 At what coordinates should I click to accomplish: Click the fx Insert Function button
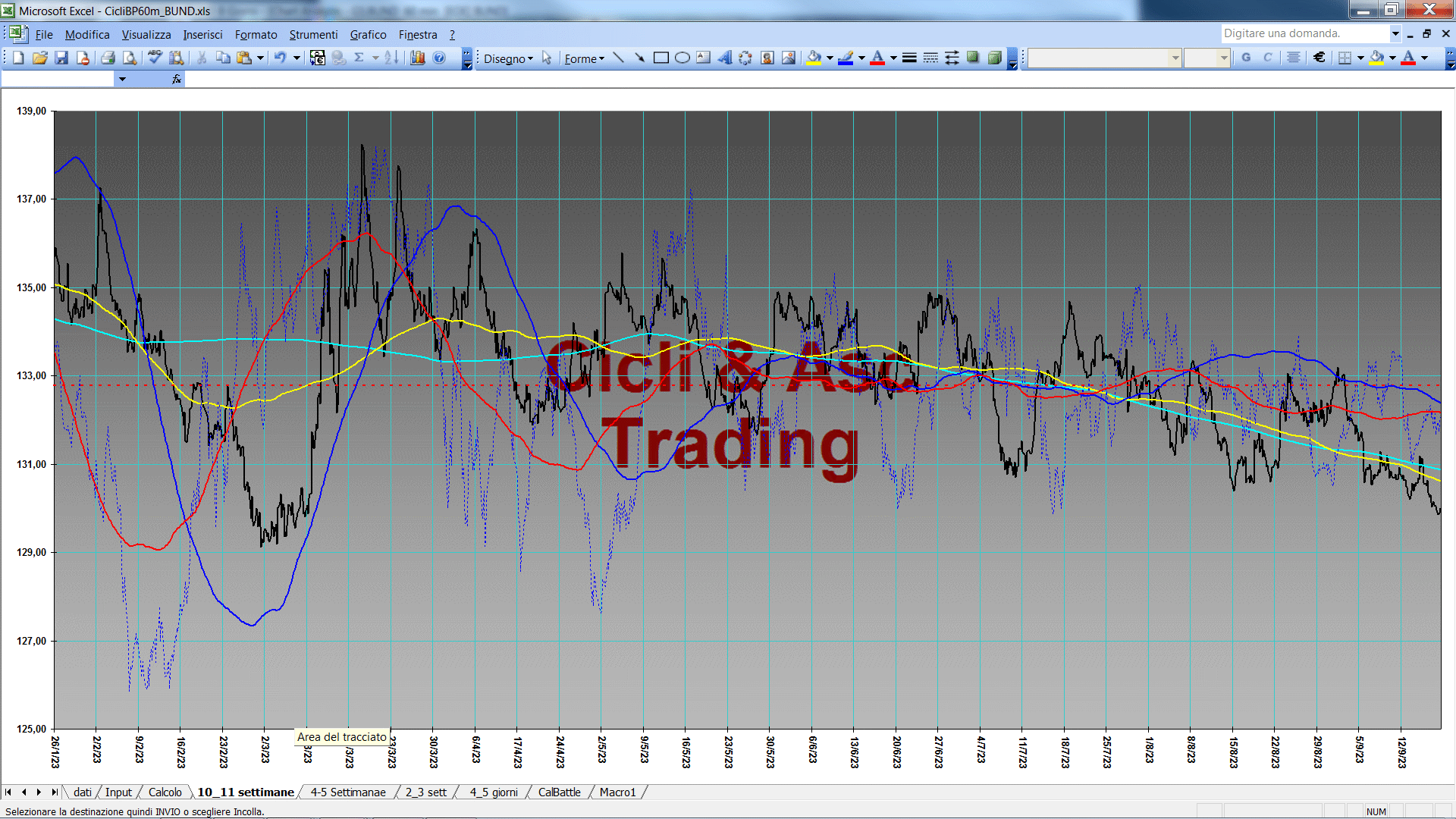[177, 79]
